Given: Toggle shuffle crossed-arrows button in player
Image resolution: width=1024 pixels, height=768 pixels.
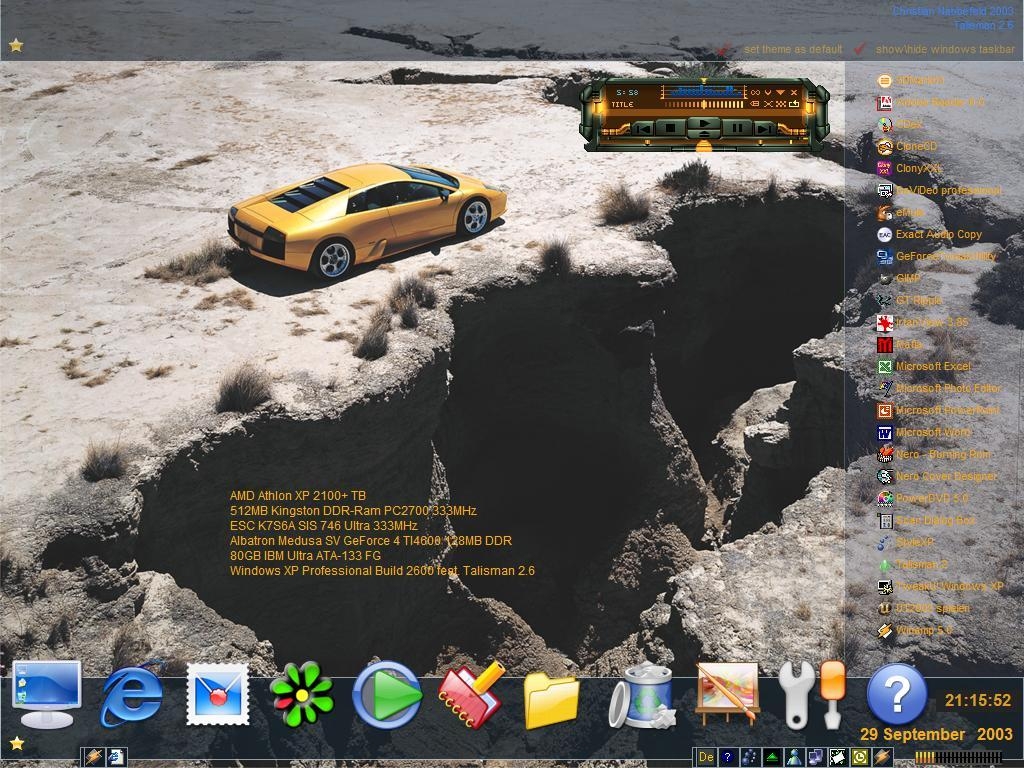Looking at the screenshot, I should pos(768,104).
